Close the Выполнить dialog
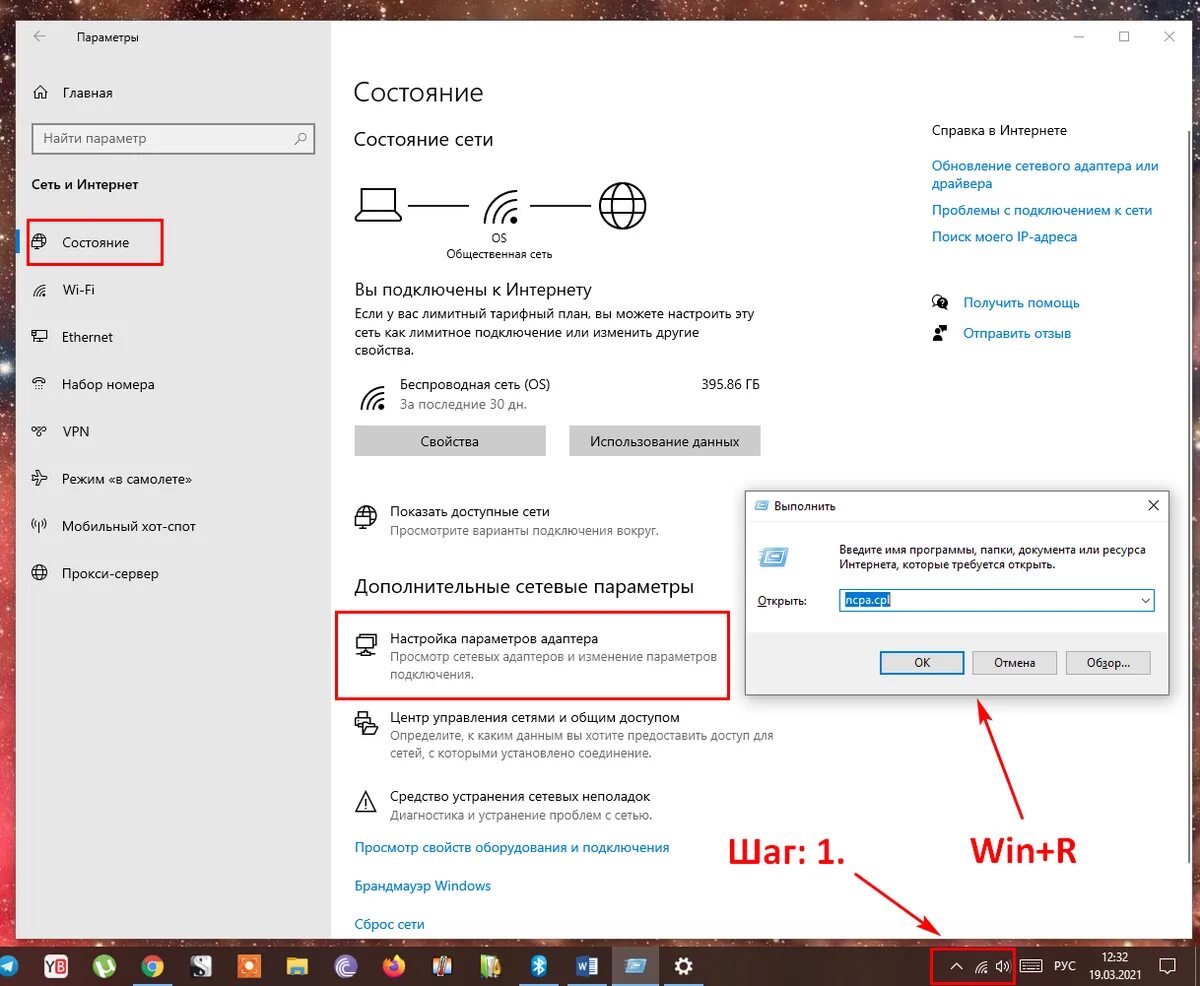The height and width of the screenshot is (986, 1200). tap(1153, 506)
